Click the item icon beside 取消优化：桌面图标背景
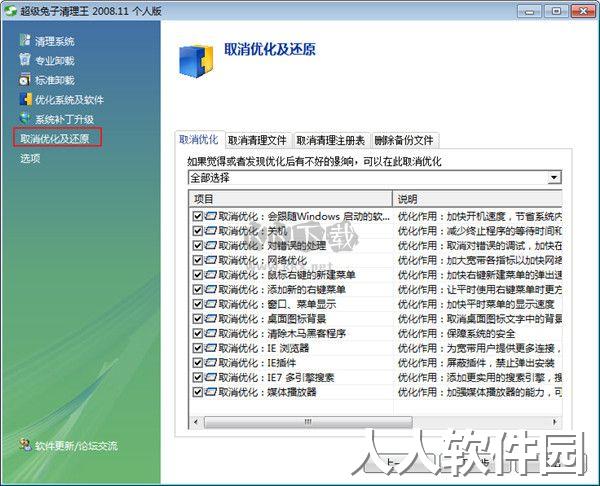 point(210,319)
